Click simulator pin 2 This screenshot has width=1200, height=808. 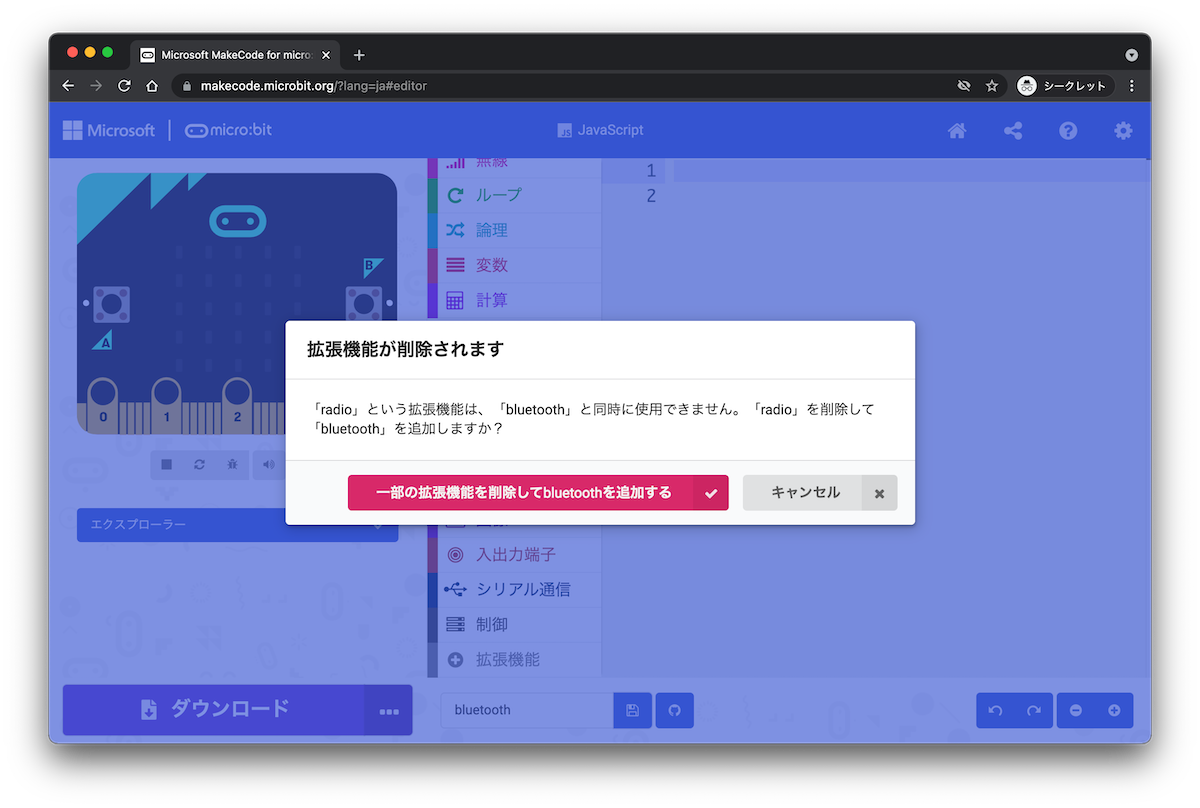[x=237, y=405]
